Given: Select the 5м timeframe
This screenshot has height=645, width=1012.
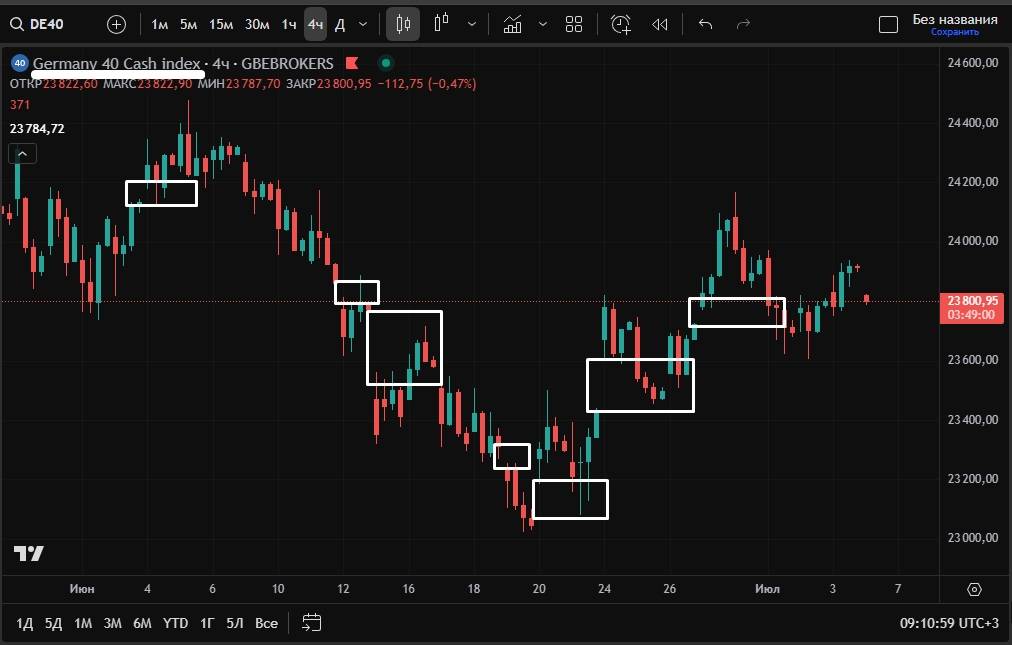Looking at the screenshot, I should [188, 25].
